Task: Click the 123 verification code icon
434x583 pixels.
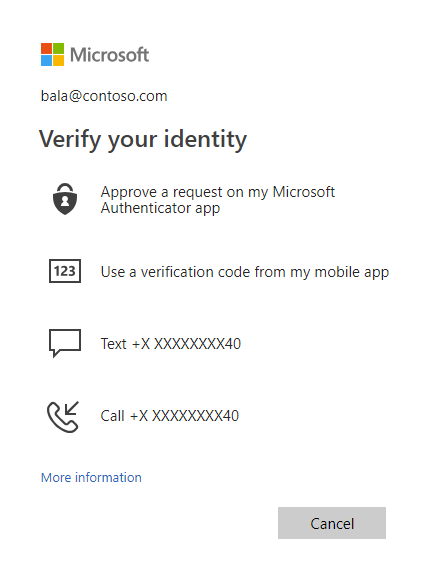Action: (x=65, y=271)
